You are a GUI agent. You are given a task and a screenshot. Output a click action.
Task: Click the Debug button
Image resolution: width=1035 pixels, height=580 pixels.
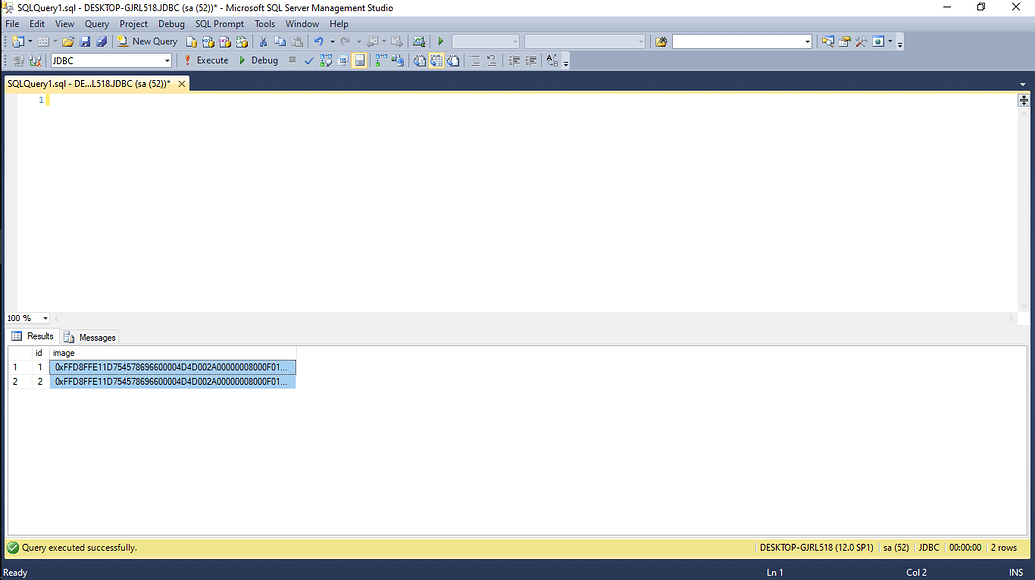coord(262,60)
